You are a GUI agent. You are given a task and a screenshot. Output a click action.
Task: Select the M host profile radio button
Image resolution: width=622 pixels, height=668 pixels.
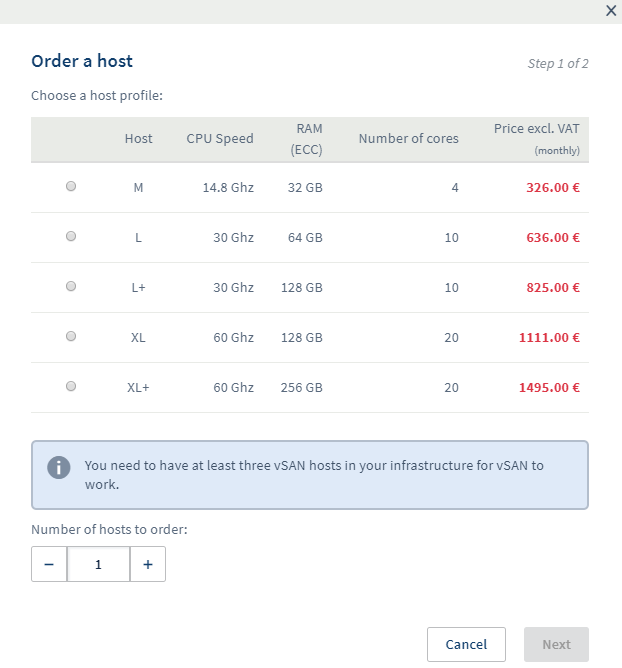point(71,187)
